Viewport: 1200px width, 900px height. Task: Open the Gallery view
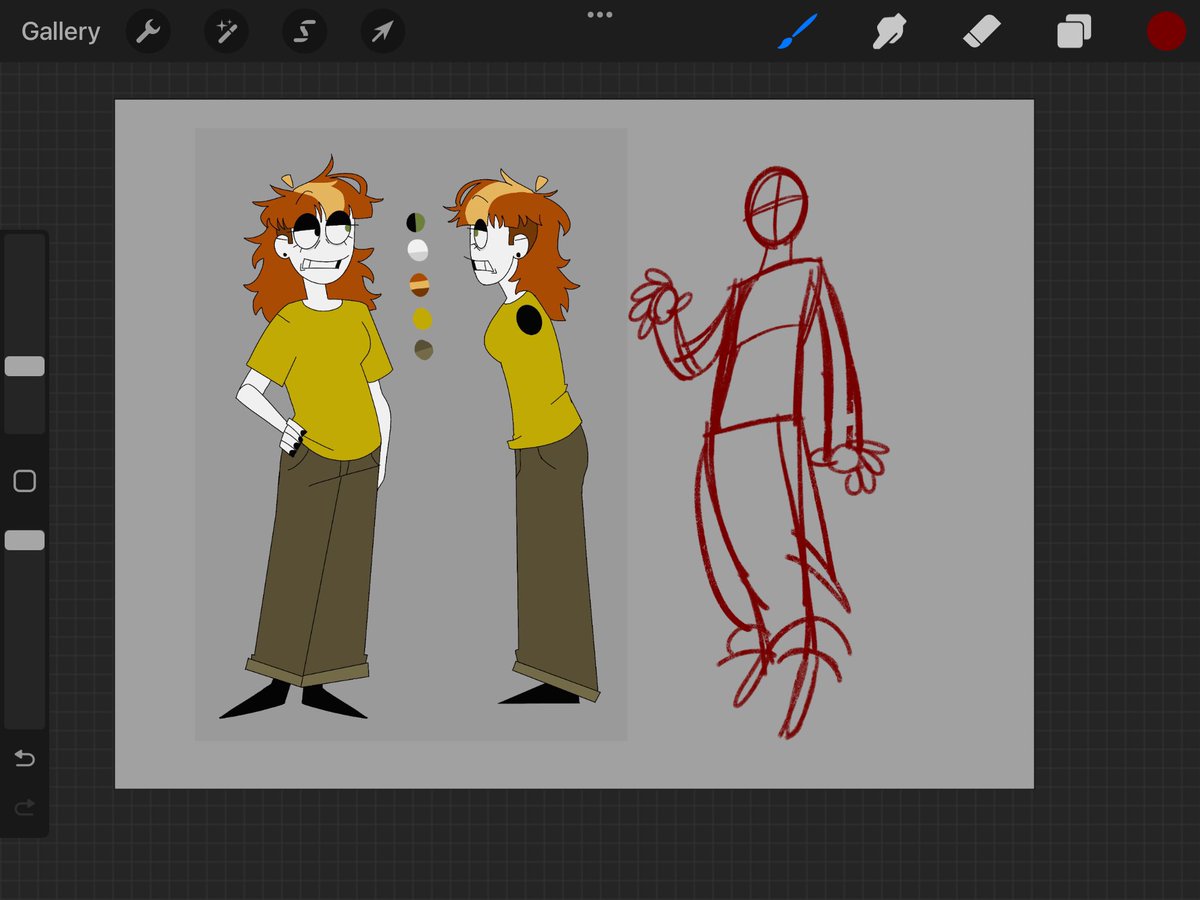pos(61,32)
